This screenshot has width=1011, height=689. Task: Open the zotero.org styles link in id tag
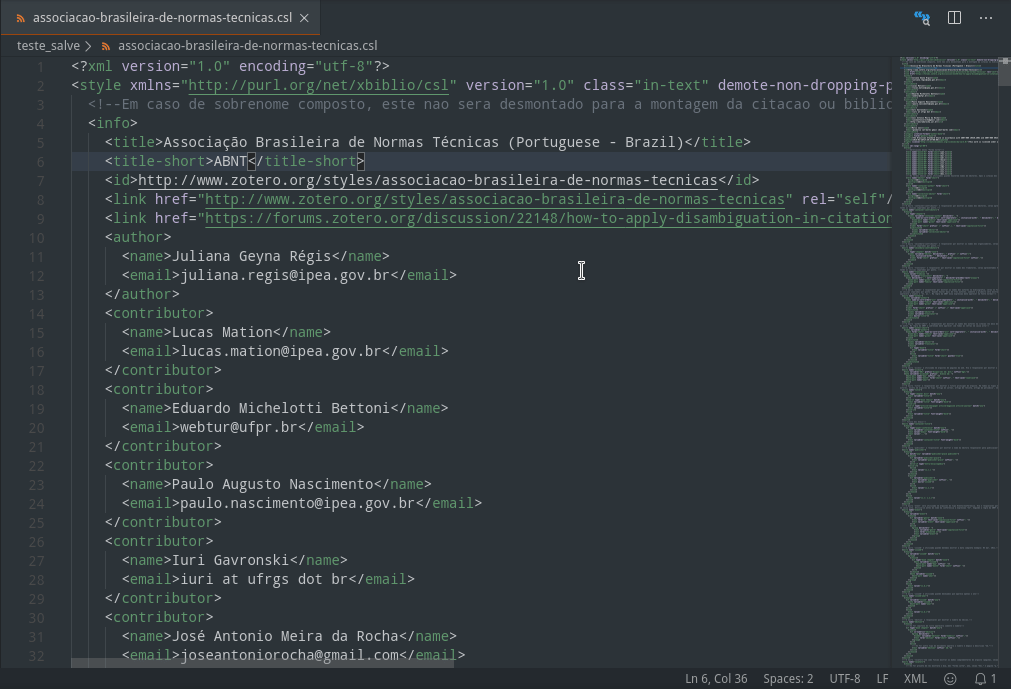tap(427, 180)
